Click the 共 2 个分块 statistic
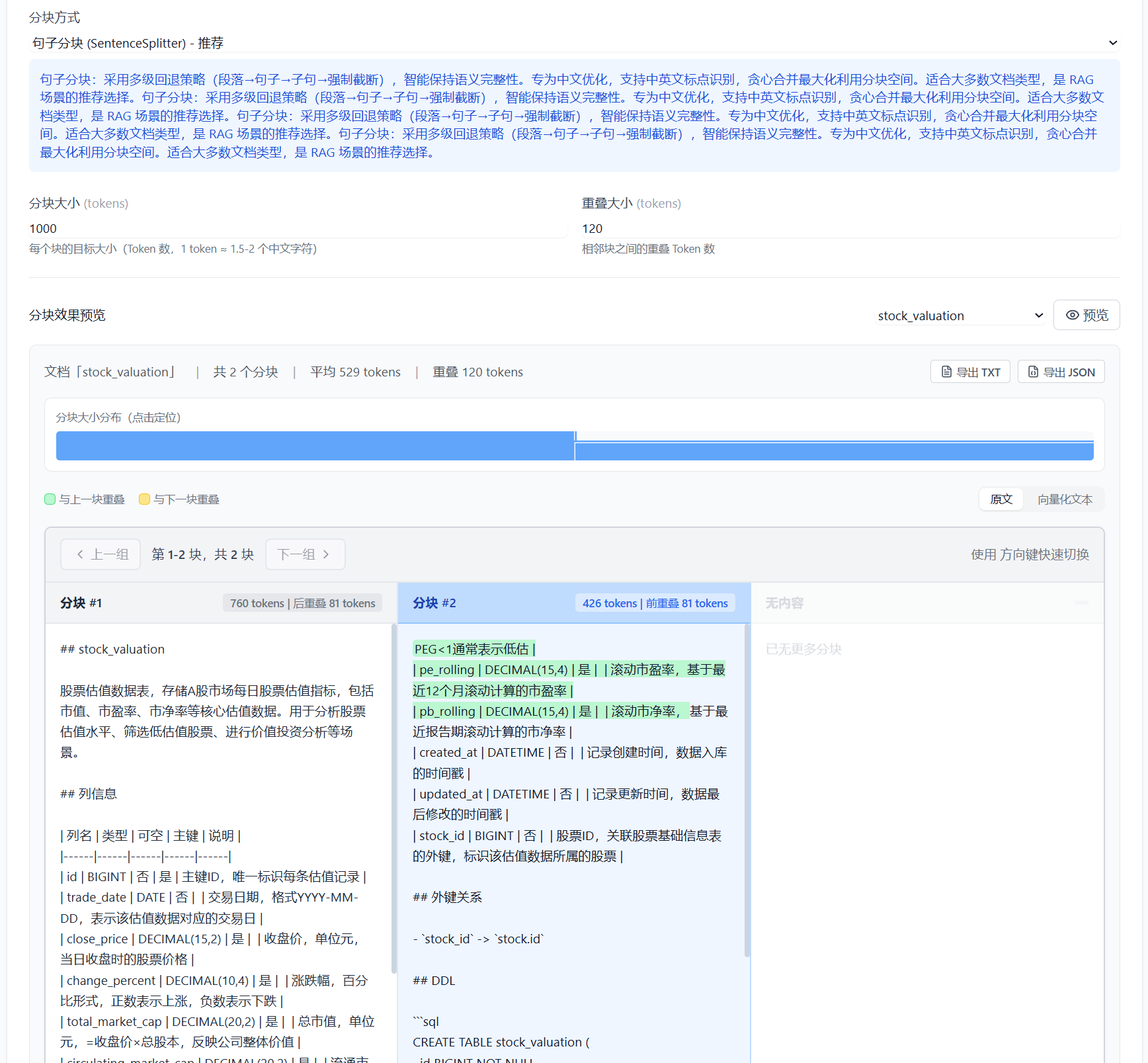The image size is (1148, 1063). click(245, 372)
